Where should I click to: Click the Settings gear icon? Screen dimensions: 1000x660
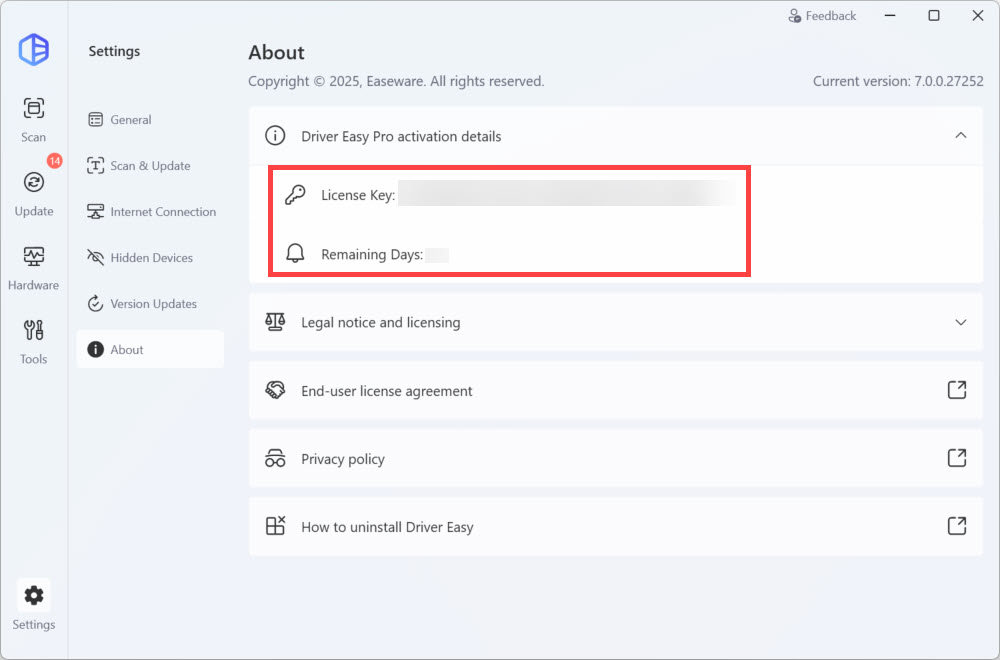click(x=34, y=595)
